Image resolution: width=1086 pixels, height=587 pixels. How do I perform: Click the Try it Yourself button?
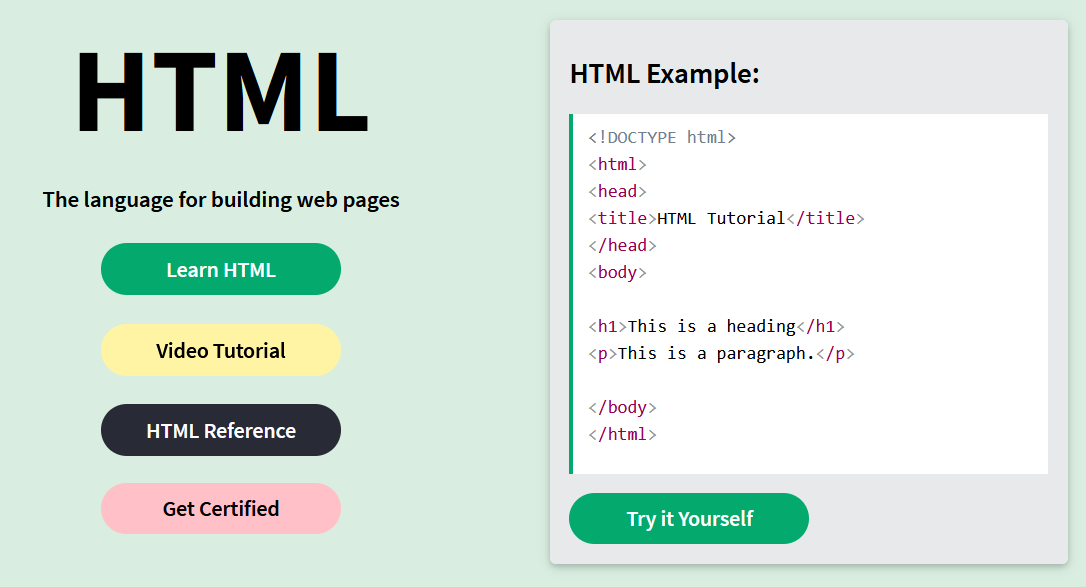(x=689, y=519)
